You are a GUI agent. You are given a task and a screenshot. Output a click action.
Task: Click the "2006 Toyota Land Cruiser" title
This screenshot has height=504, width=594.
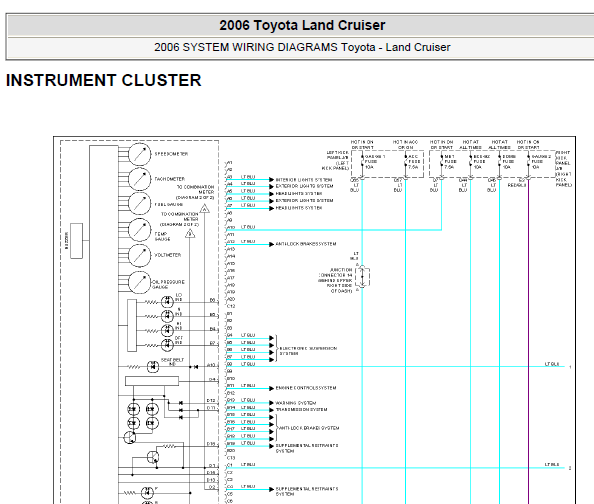click(302, 25)
